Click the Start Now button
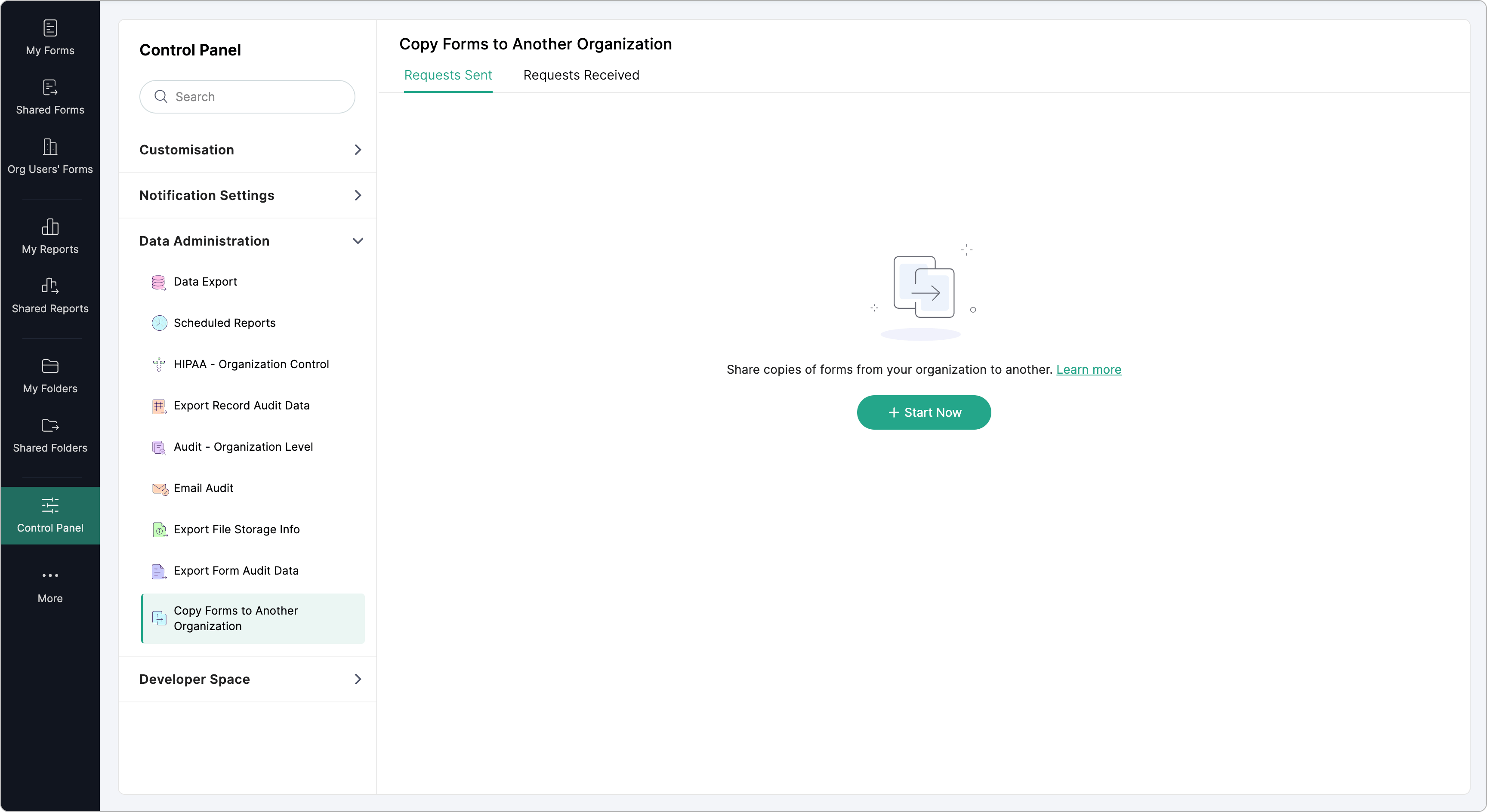Viewport: 1487px width, 812px height. point(924,412)
